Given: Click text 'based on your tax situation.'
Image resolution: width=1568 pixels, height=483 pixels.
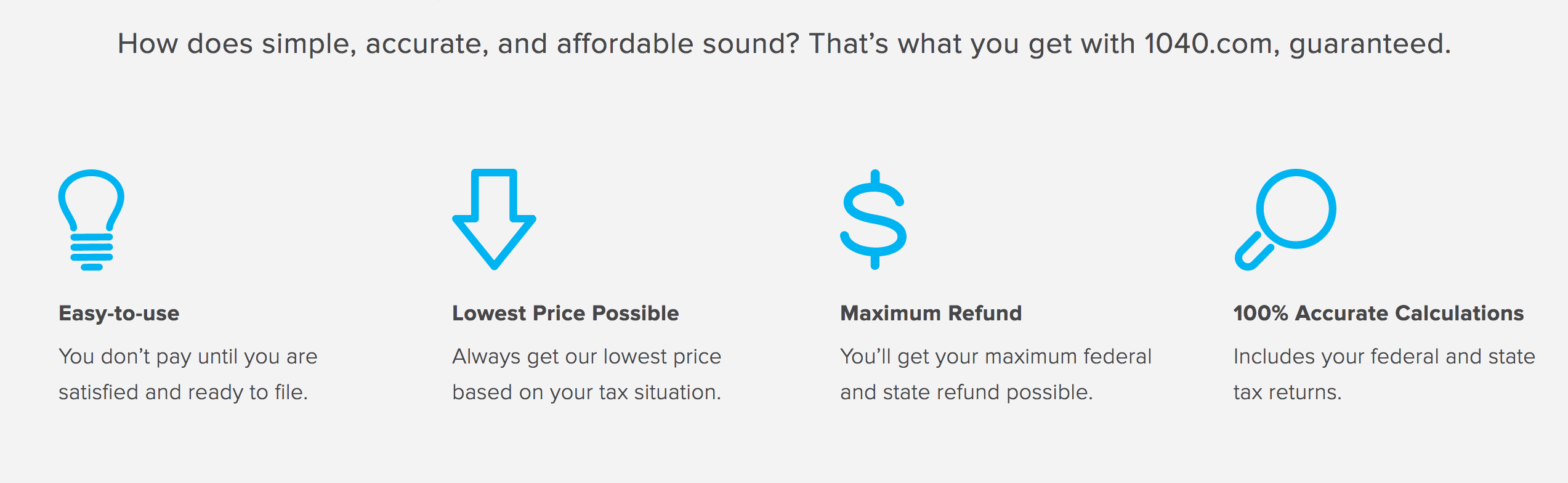Looking at the screenshot, I should point(586,392).
